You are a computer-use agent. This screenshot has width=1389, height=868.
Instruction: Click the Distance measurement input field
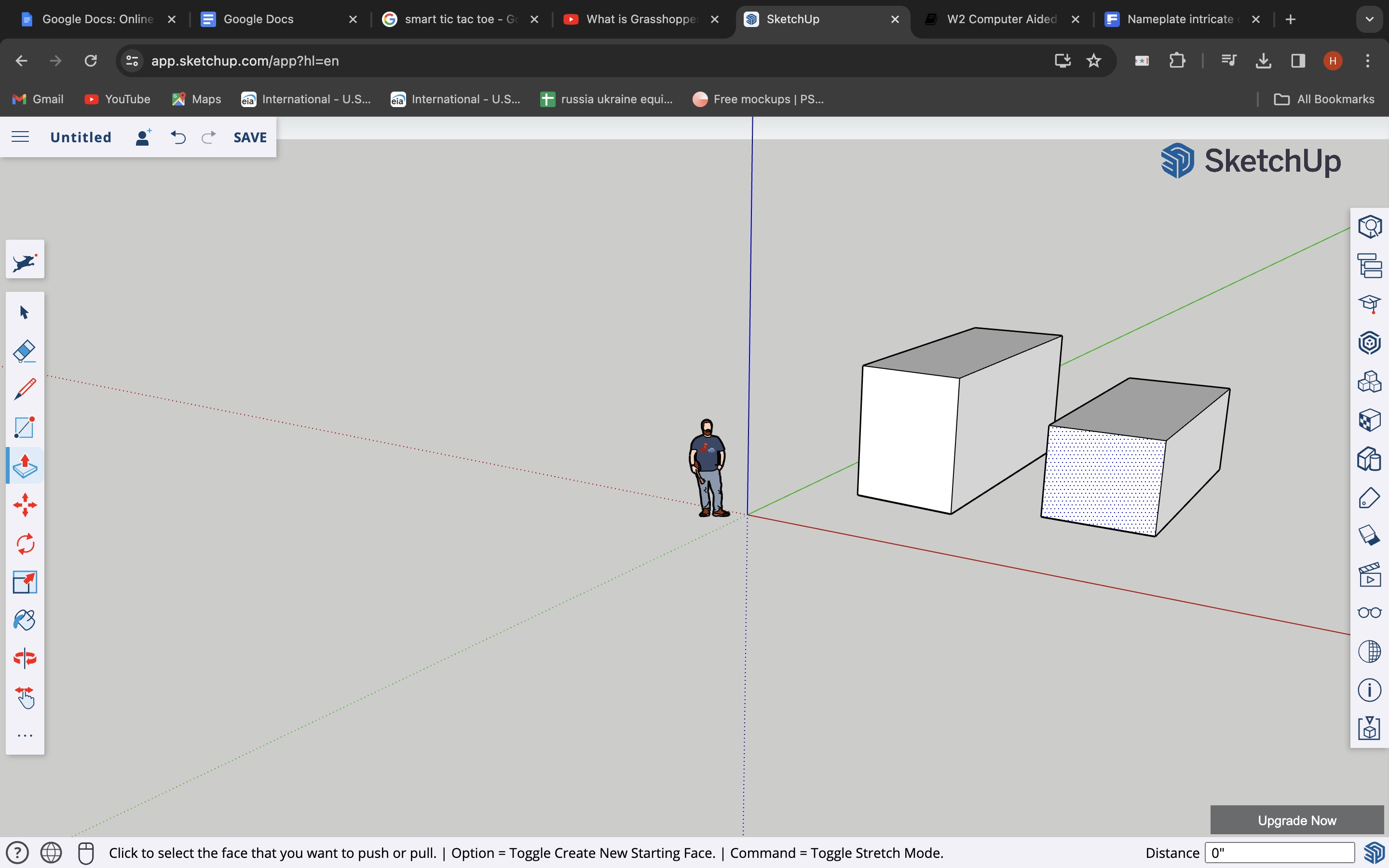[x=1280, y=853]
